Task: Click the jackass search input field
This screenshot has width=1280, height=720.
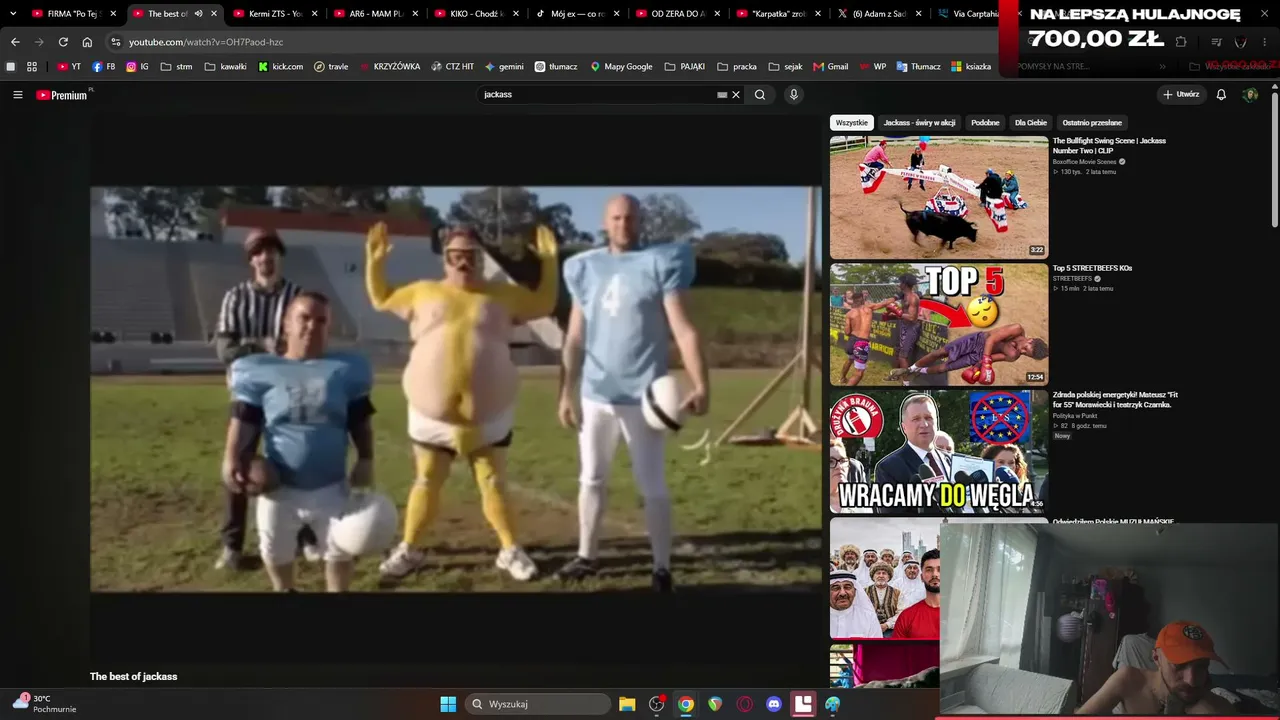Action: (598, 95)
